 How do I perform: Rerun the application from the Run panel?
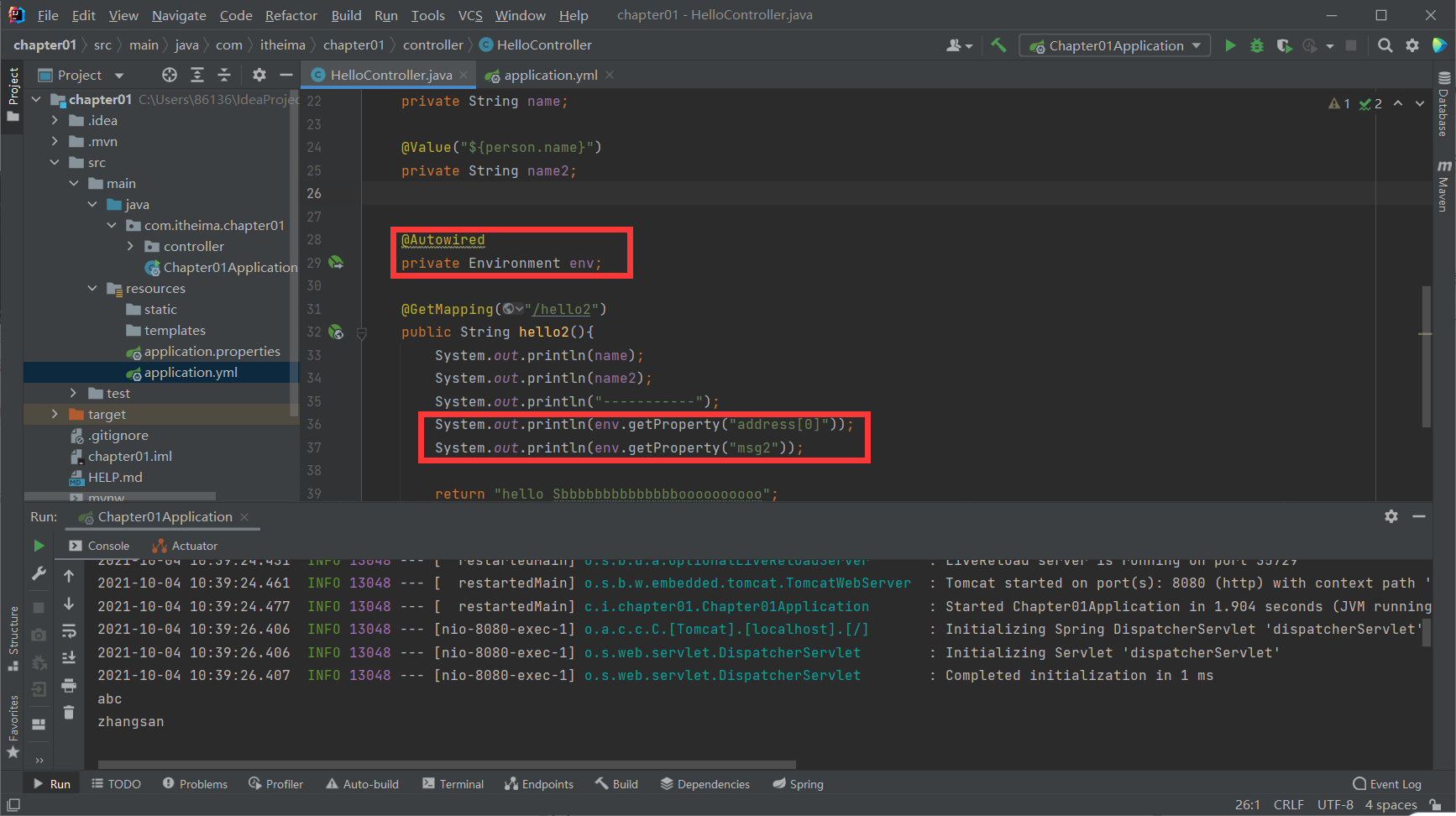coord(39,546)
